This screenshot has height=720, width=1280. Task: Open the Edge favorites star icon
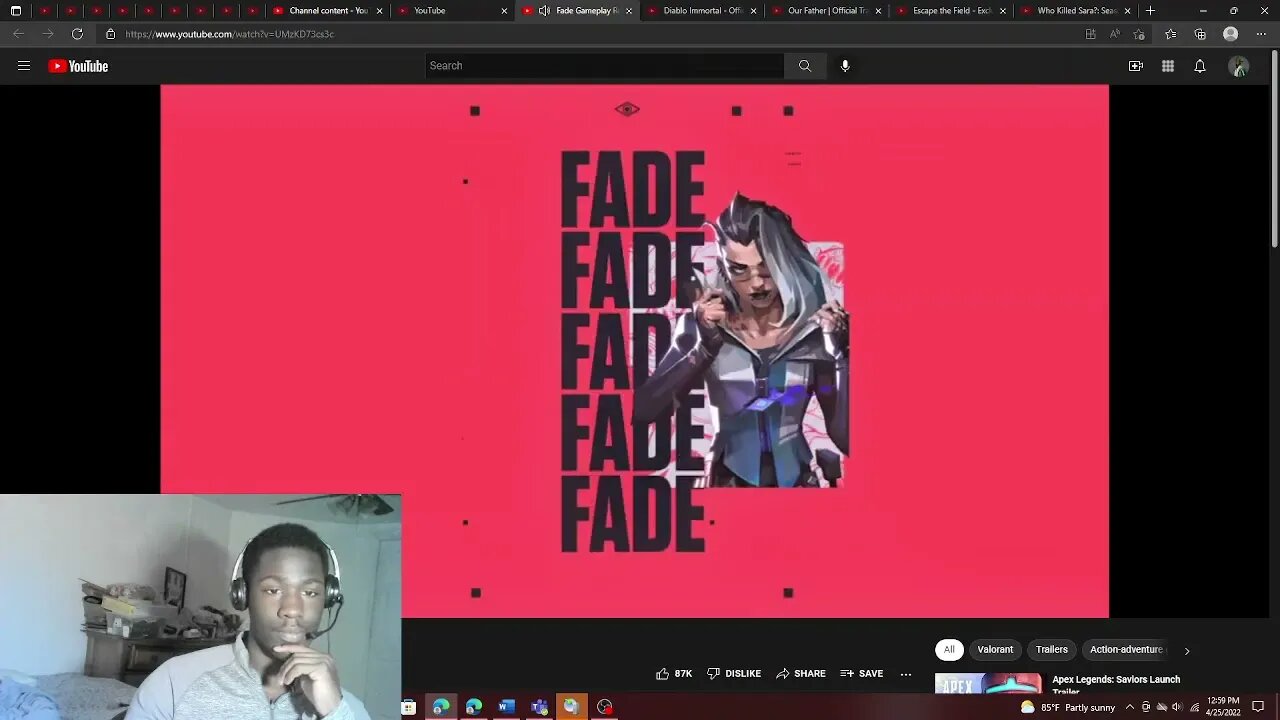[x=1171, y=34]
